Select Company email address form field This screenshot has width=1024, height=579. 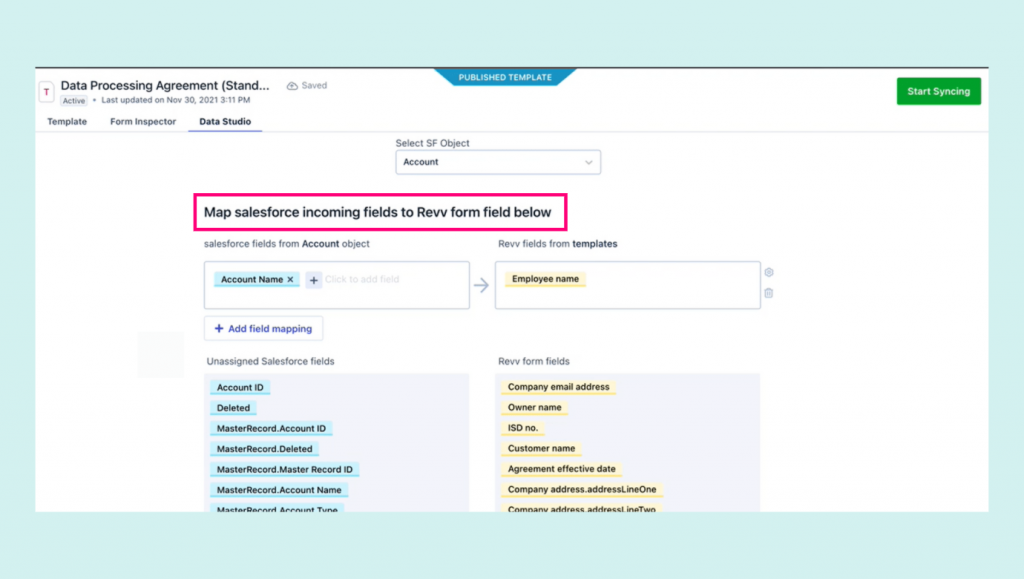click(x=558, y=386)
